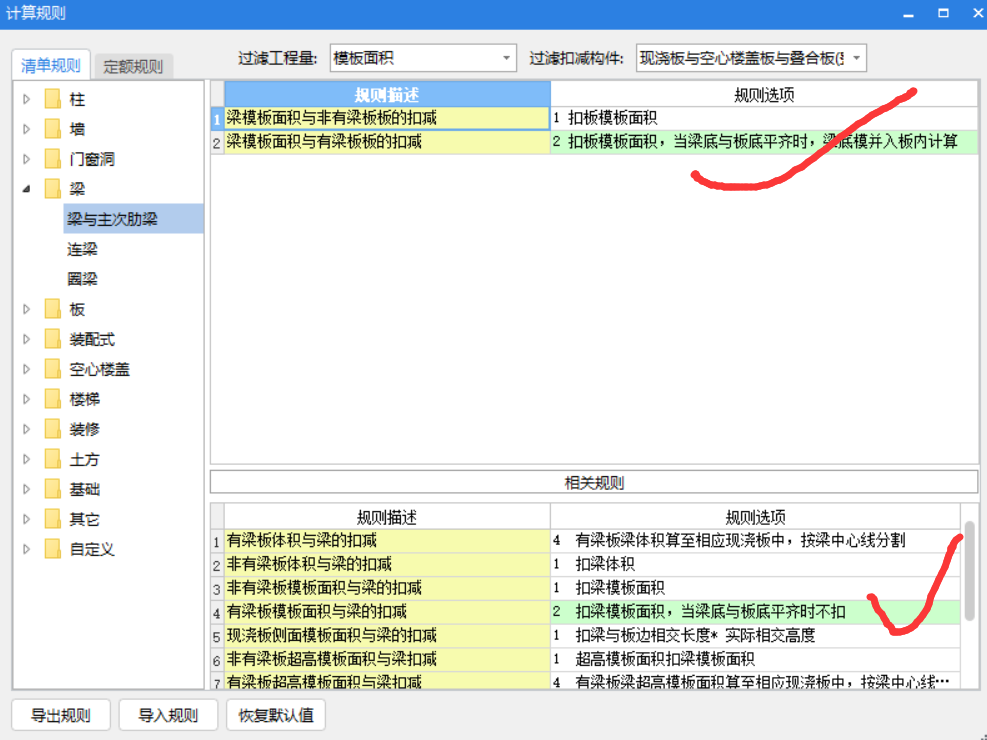
Task: Click the 土方 folder icon
Action: (x=53, y=459)
